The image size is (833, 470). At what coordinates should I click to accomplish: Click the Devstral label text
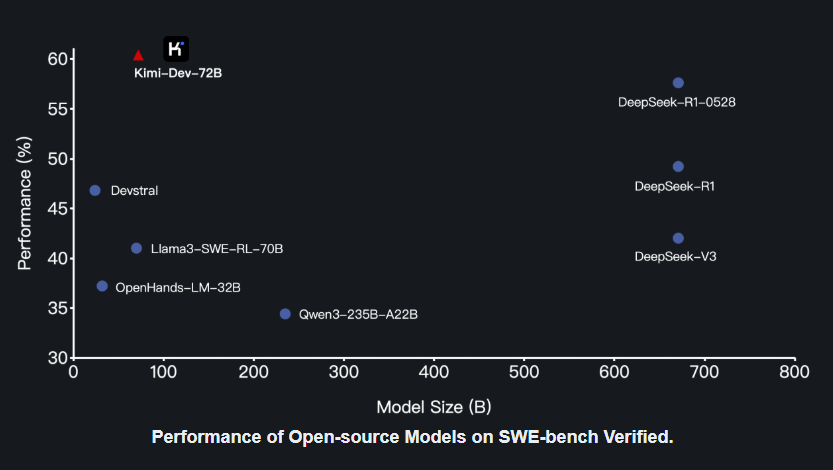[134, 191]
